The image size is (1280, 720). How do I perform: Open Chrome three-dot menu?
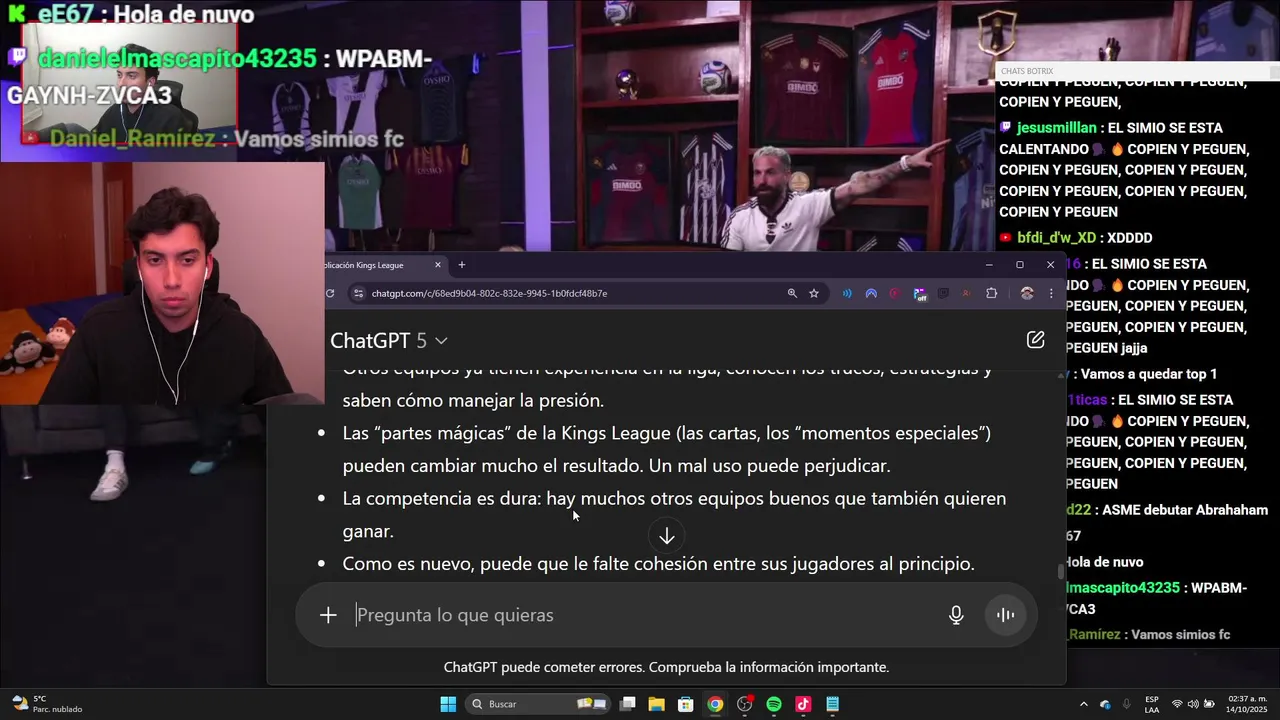[x=1051, y=293]
